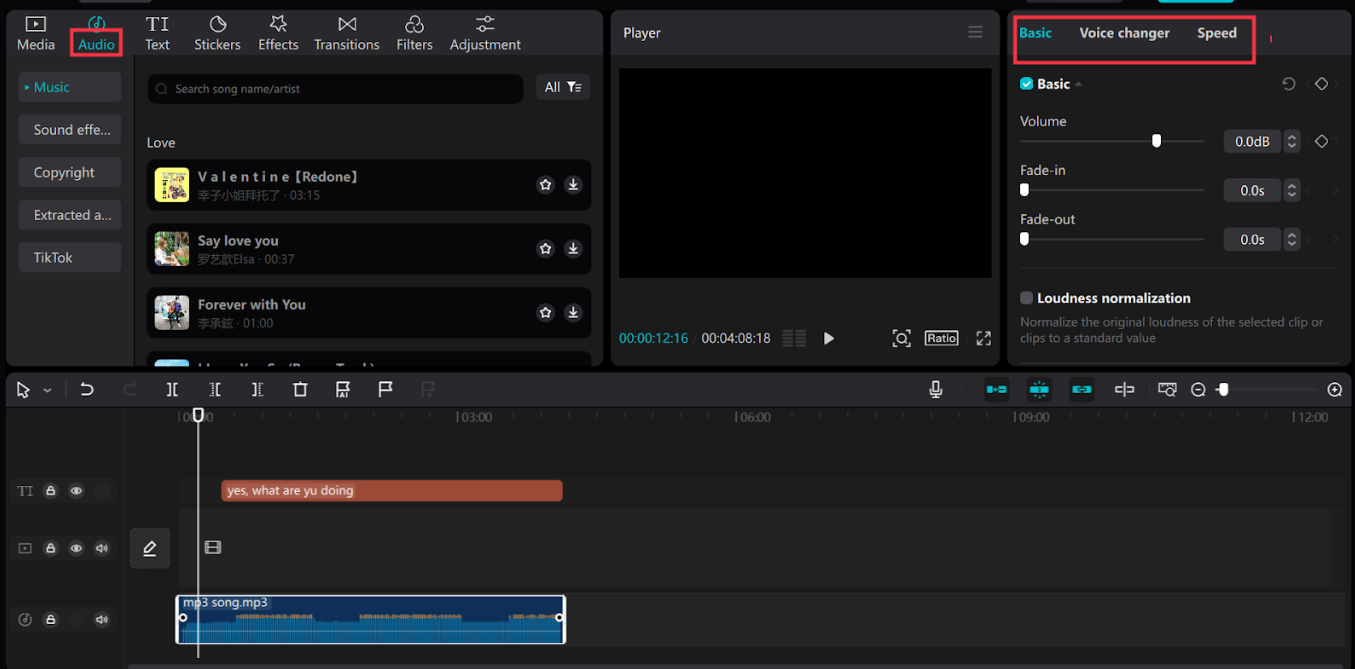Zoom in the timeline
The width and height of the screenshot is (1355, 669).
click(1334, 390)
